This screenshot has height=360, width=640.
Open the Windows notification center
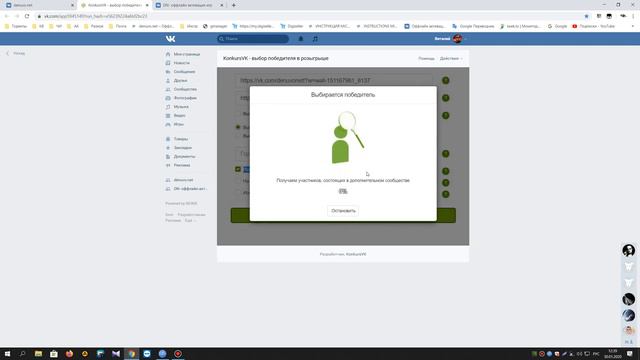[x=630, y=354]
